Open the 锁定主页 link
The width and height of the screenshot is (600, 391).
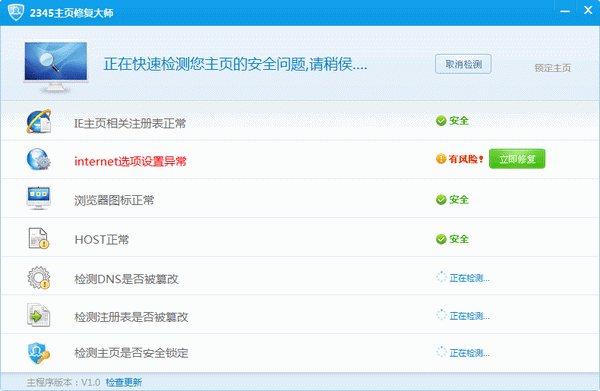(x=553, y=68)
